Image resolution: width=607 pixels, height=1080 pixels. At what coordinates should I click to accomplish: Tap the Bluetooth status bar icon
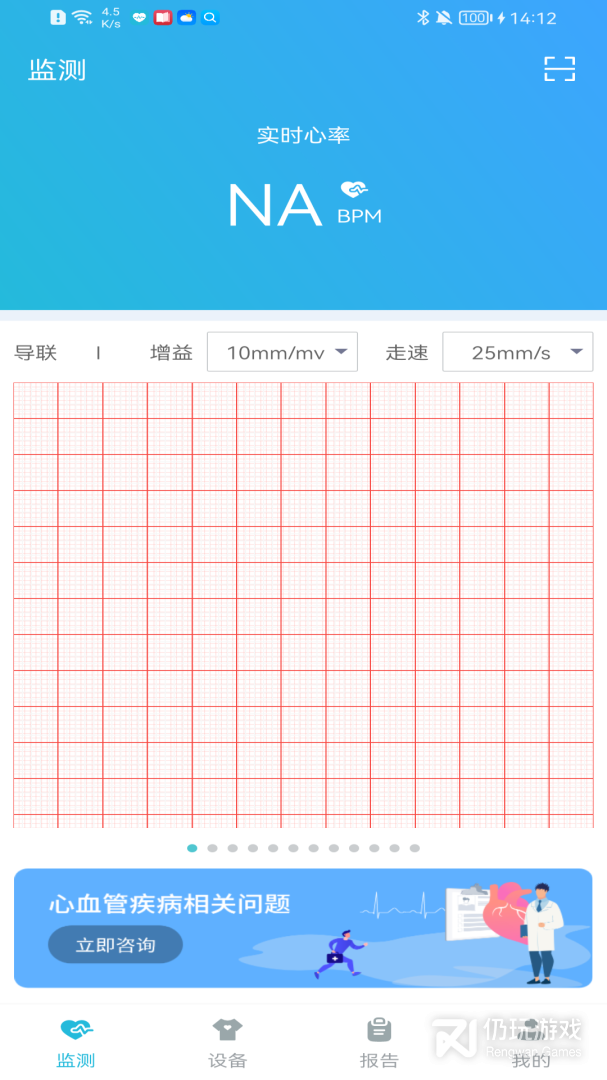(x=422, y=18)
